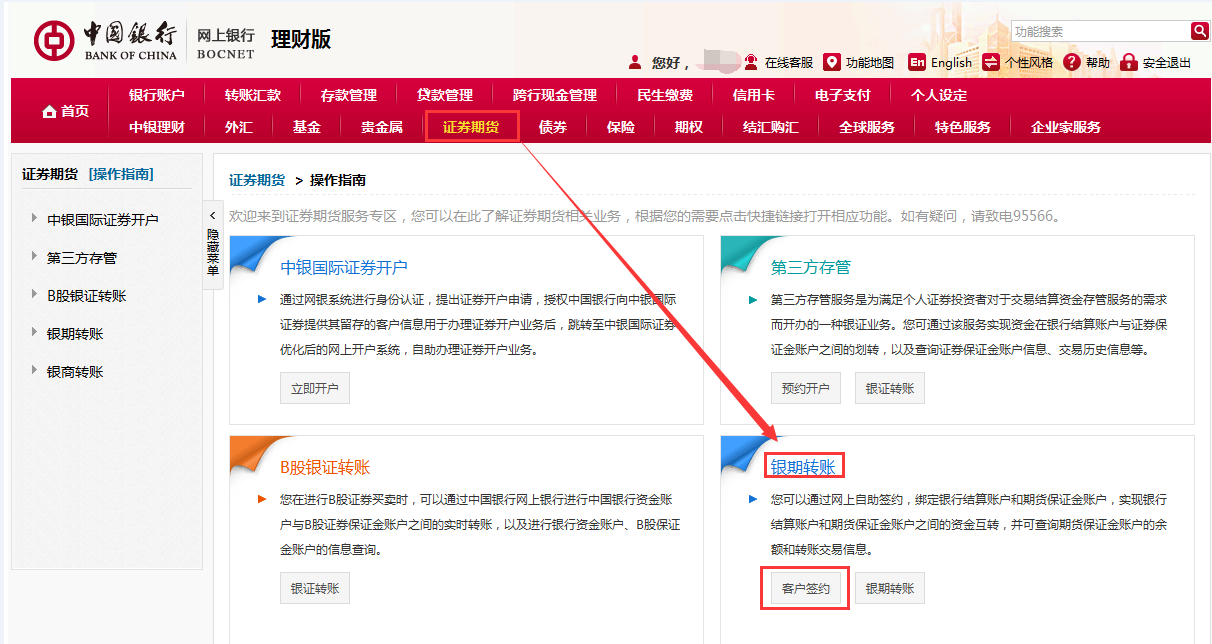Open B股银证转账 card title
Screen dimensions: 1212x644
click(325, 467)
